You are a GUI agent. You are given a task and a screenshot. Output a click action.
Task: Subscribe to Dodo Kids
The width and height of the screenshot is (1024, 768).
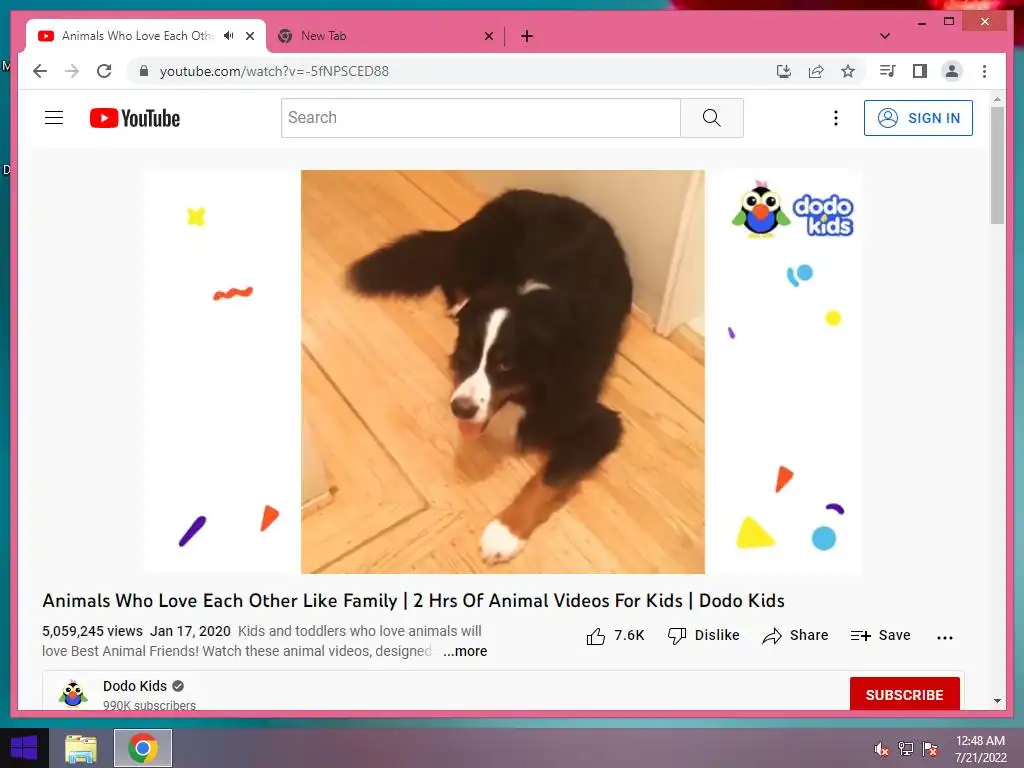click(x=904, y=694)
